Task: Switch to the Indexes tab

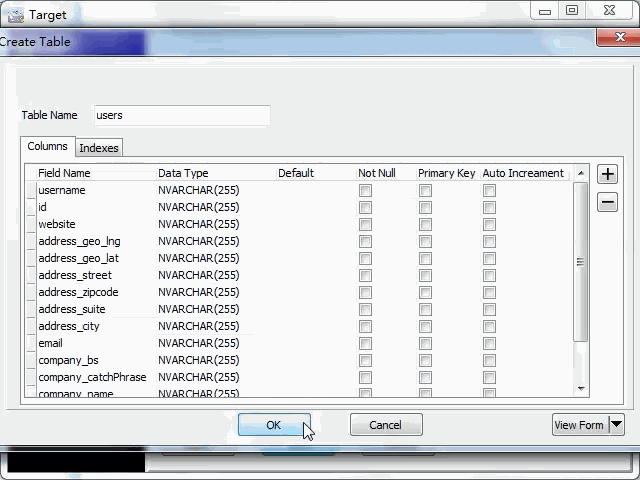Action: (x=99, y=148)
